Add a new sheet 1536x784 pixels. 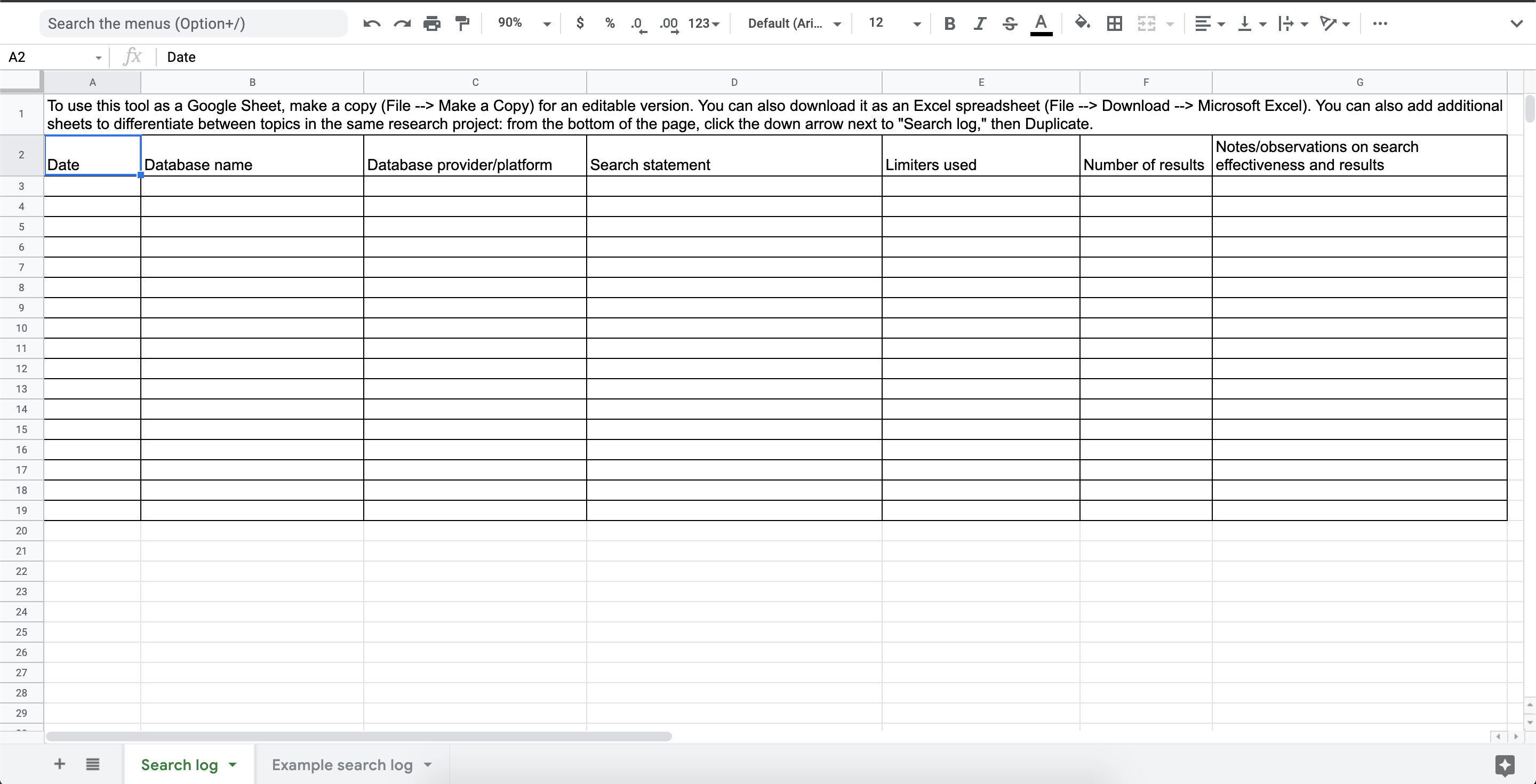coord(60,764)
